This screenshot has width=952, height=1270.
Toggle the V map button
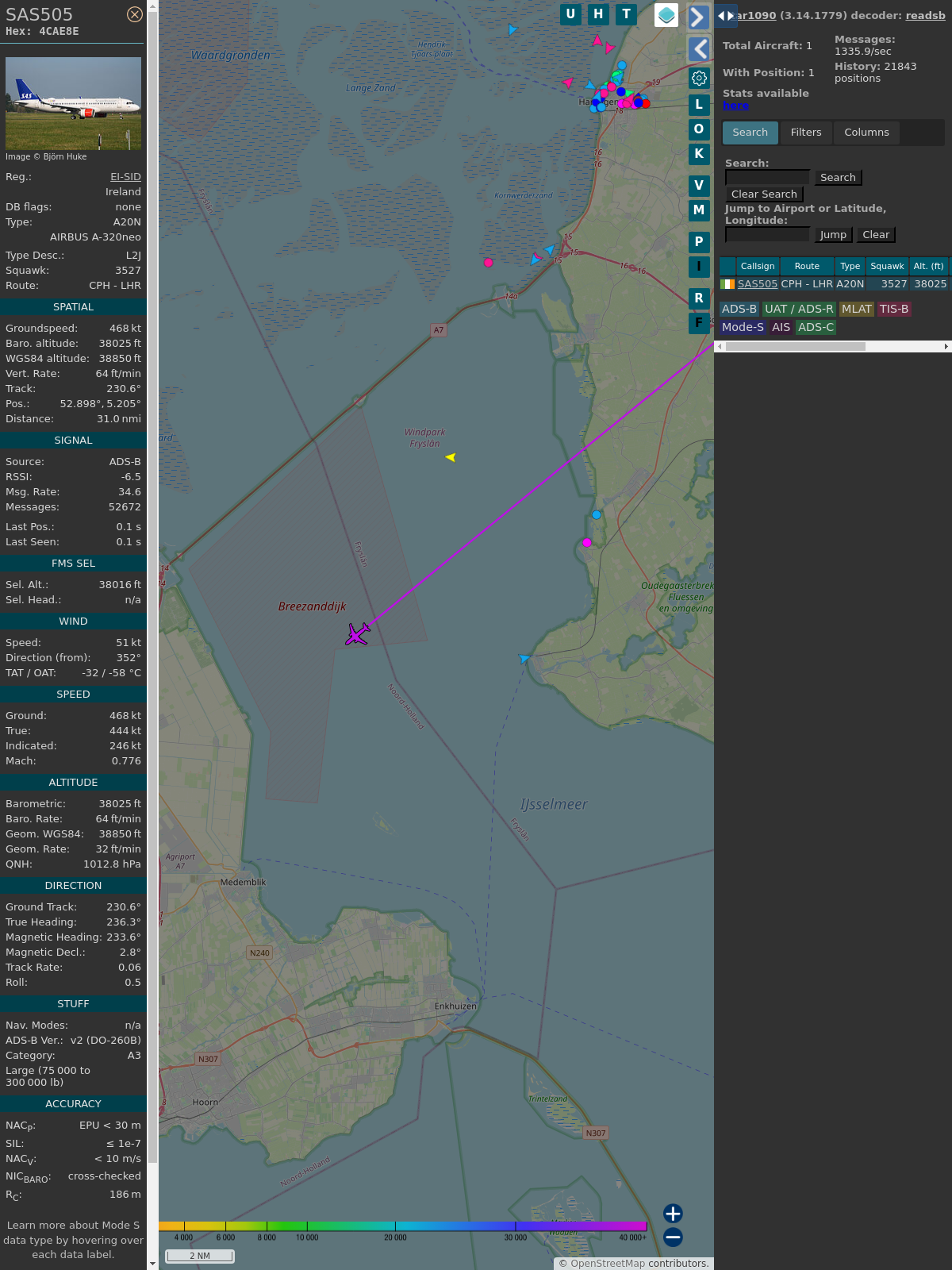[x=699, y=186]
